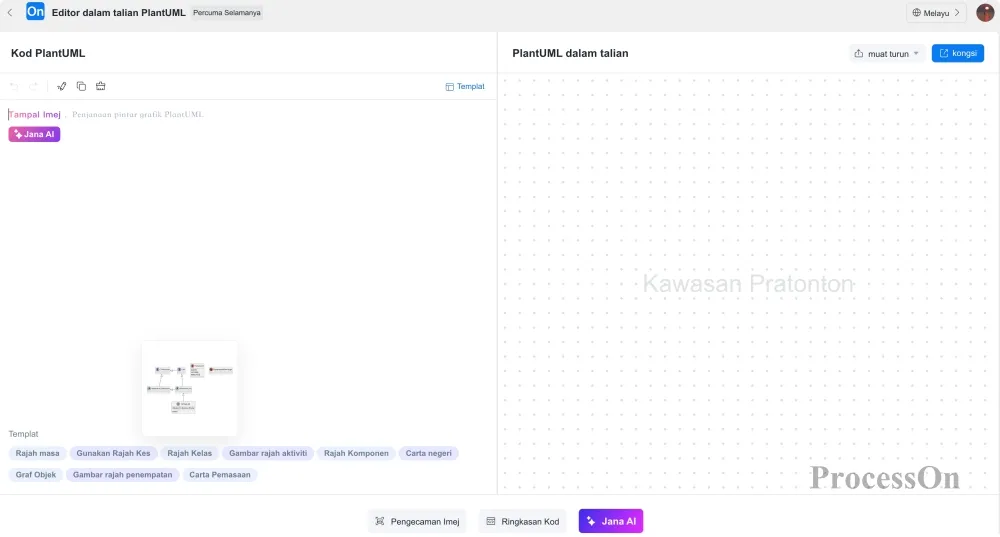Click Pengecaman Imej button

click(417, 521)
